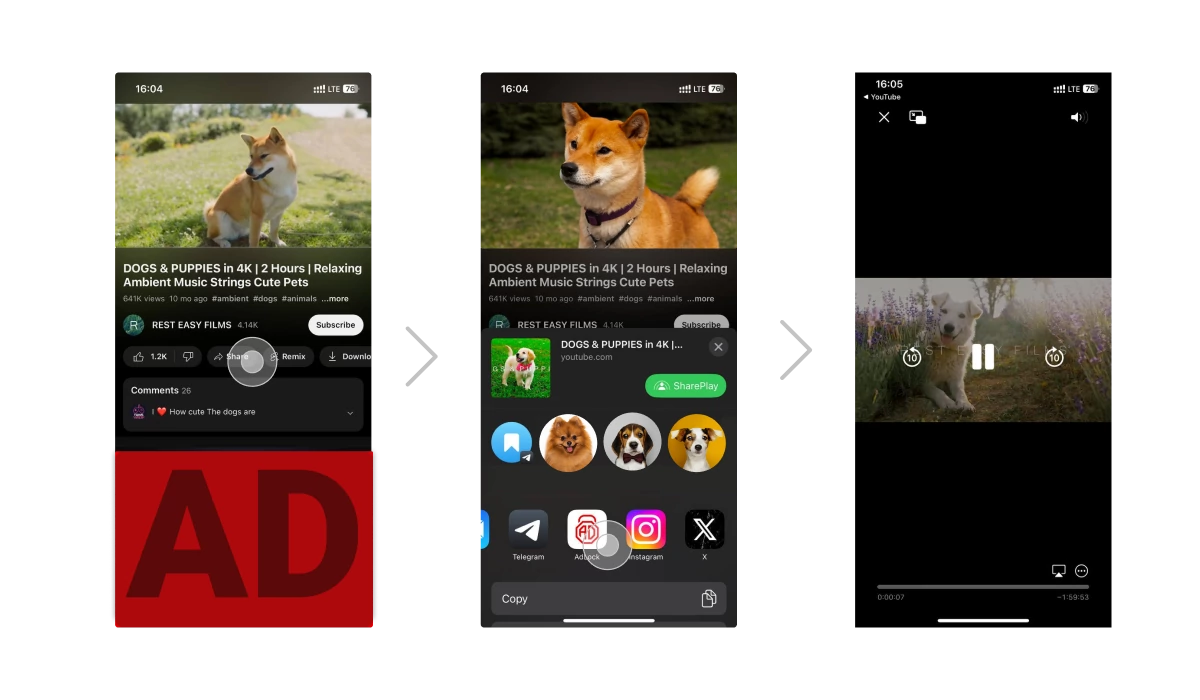This screenshot has width=1200, height=700.
Task: Pause the playing video
Action: (x=983, y=357)
